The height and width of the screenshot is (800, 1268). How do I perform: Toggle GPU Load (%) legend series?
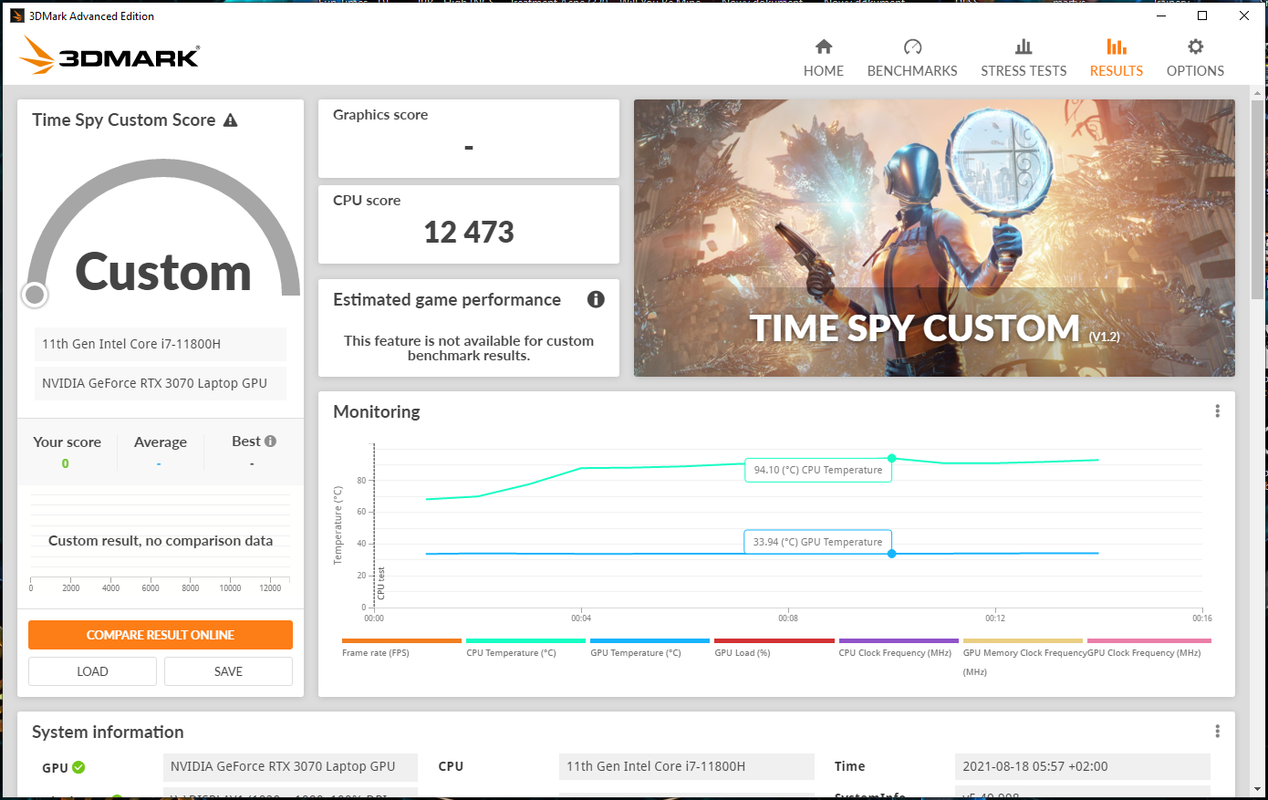(774, 647)
